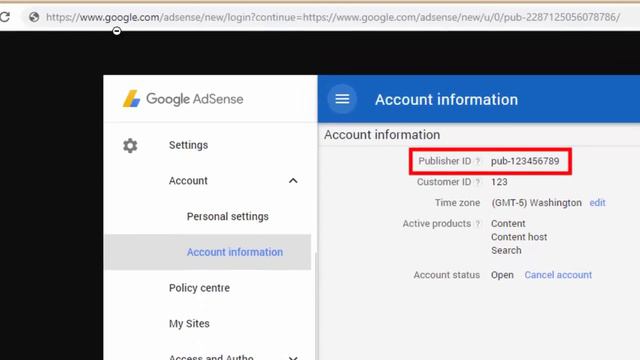Open the Settings menu item

(189, 145)
